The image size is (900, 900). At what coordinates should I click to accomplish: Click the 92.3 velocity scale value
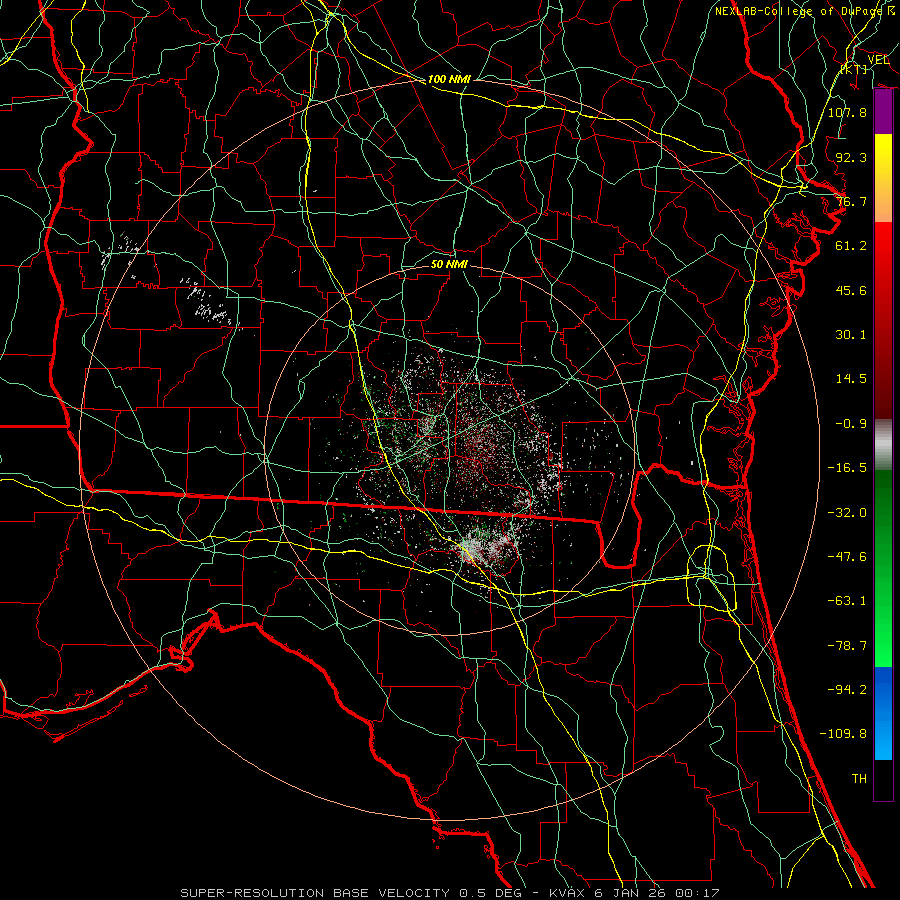click(x=851, y=157)
